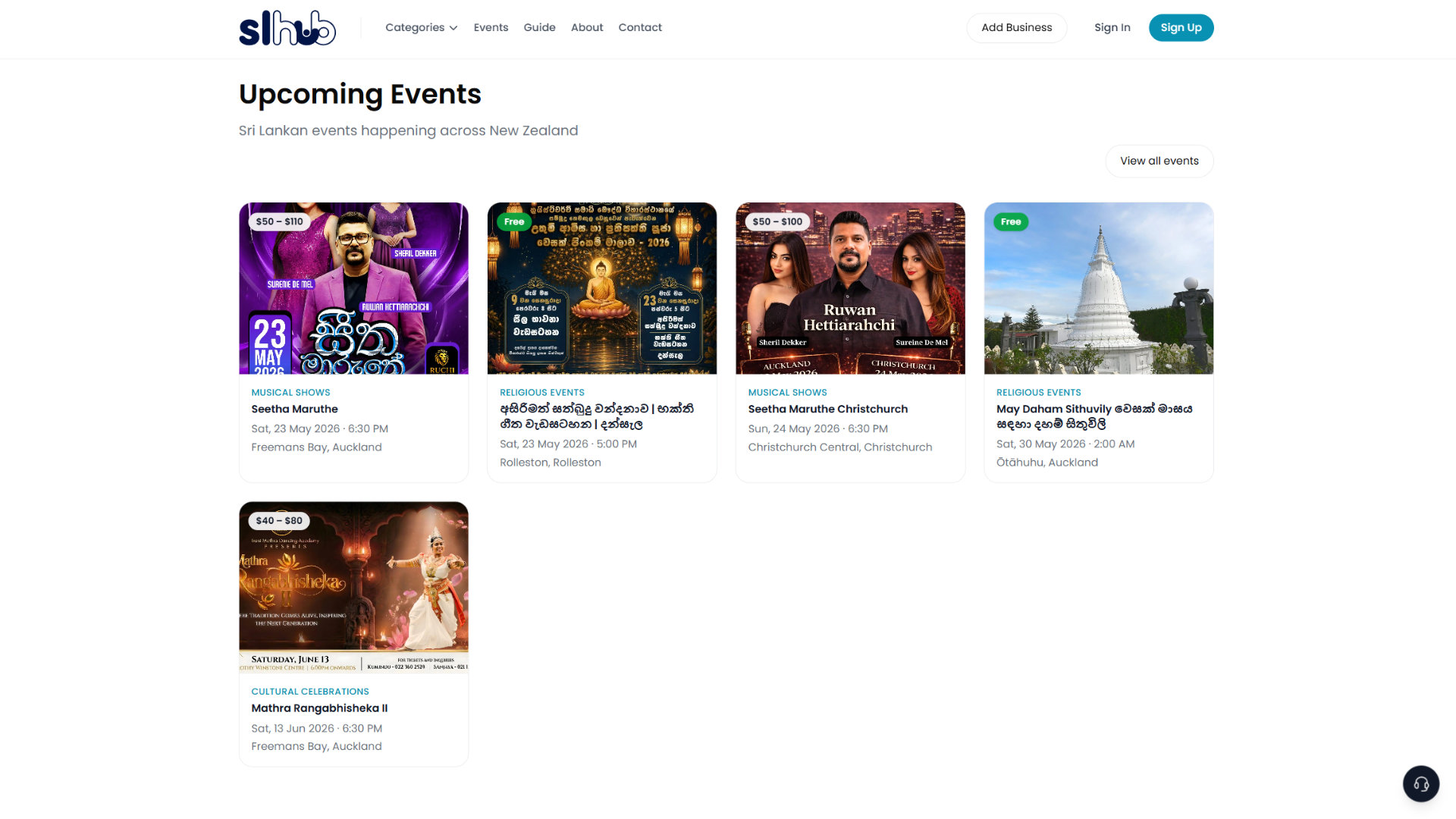
Task: Click Ōtāhuhu, Auckland location text
Action: [x=1046, y=463]
